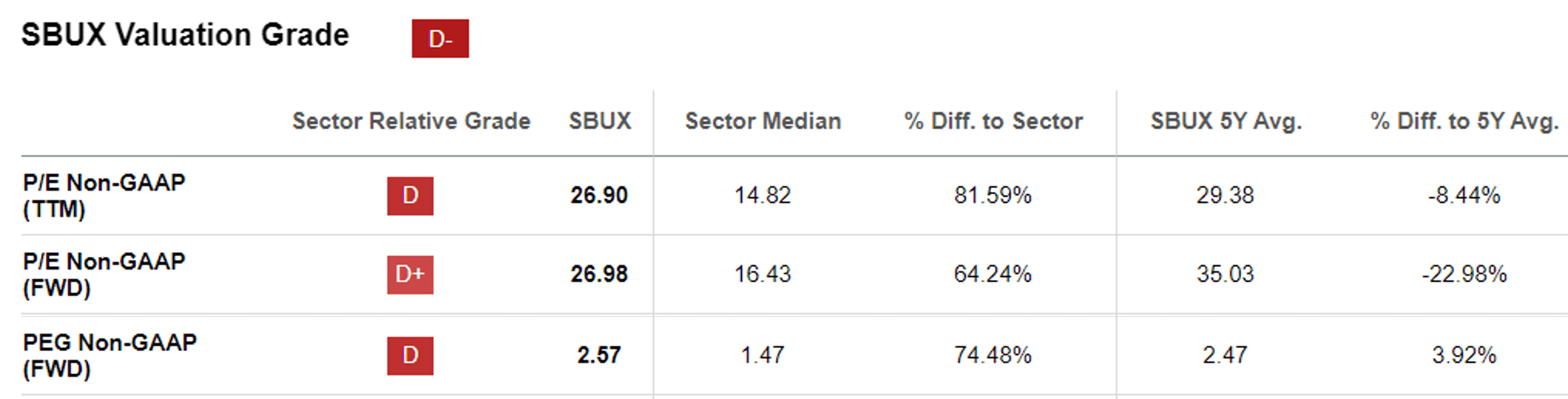Viewport: 1568px width, 399px height.
Task: Click the D grade badge for P/E TTM
Action: click(x=410, y=195)
